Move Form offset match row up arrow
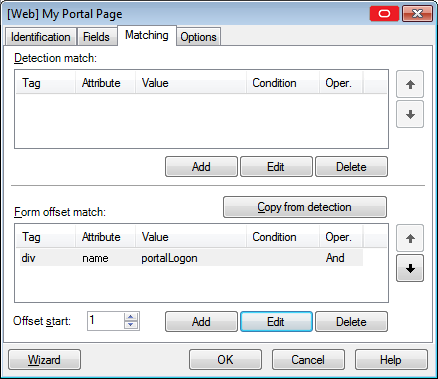Image resolution: width=438 pixels, height=379 pixels. tap(410, 238)
